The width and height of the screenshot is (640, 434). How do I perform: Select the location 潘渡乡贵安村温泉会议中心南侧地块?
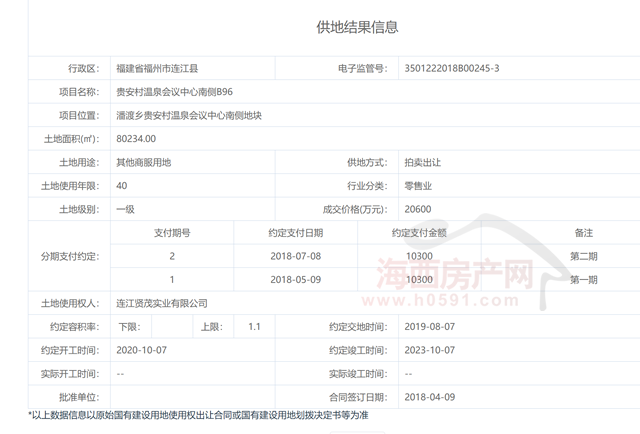click(x=189, y=116)
